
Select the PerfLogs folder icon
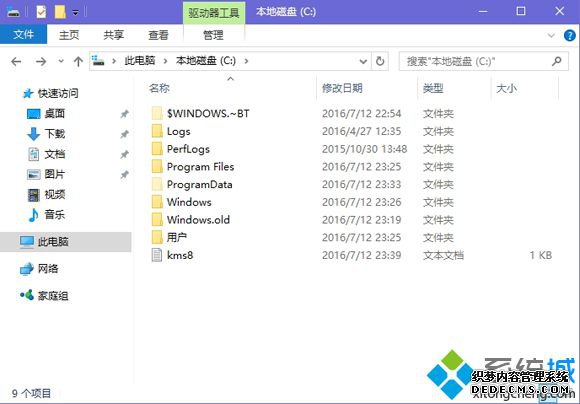[x=157, y=149]
